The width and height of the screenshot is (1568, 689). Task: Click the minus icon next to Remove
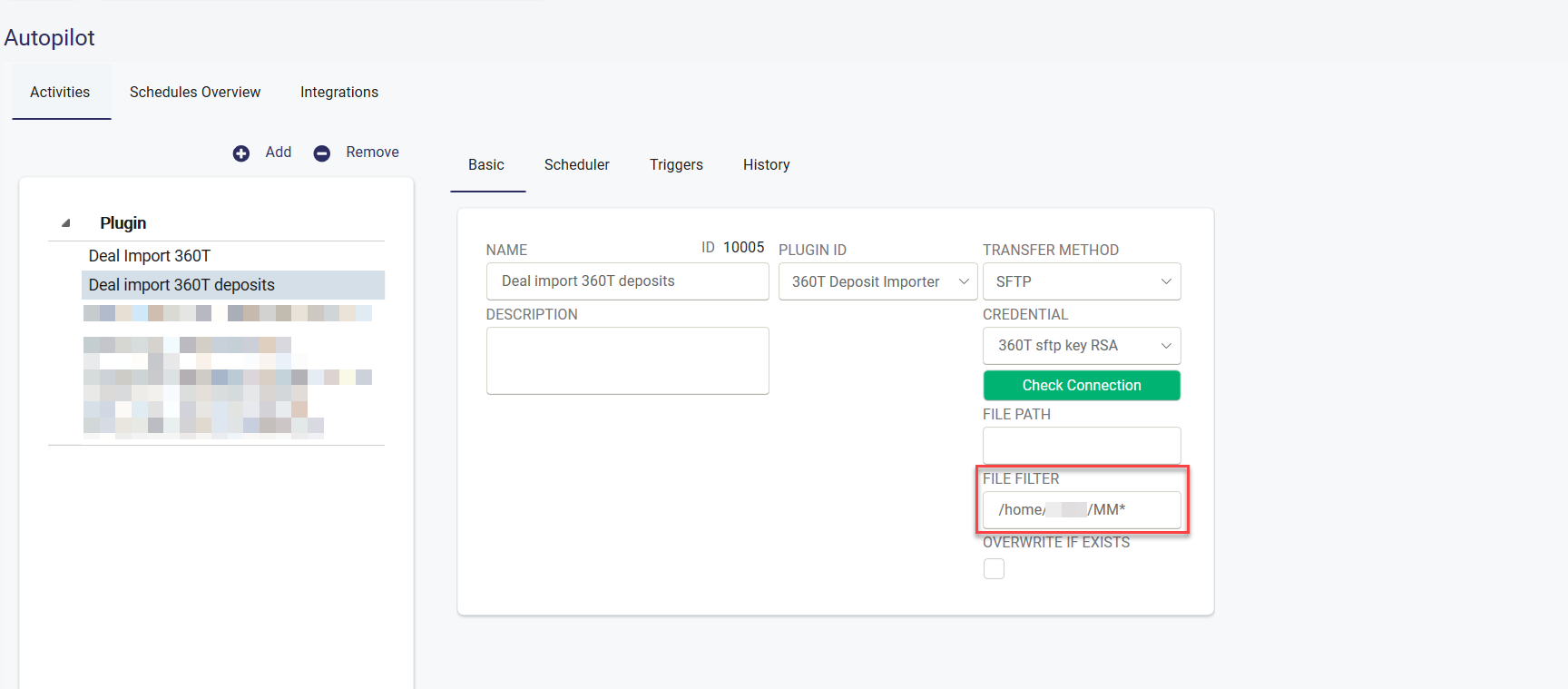pos(322,153)
